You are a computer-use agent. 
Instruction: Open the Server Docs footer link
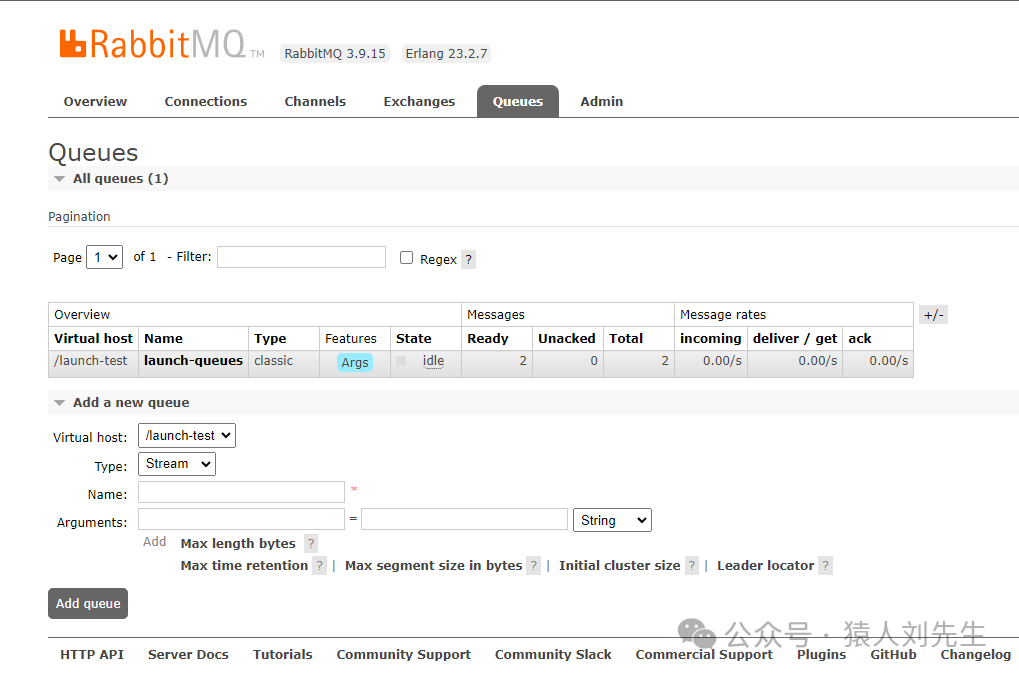click(x=188, y=655)
